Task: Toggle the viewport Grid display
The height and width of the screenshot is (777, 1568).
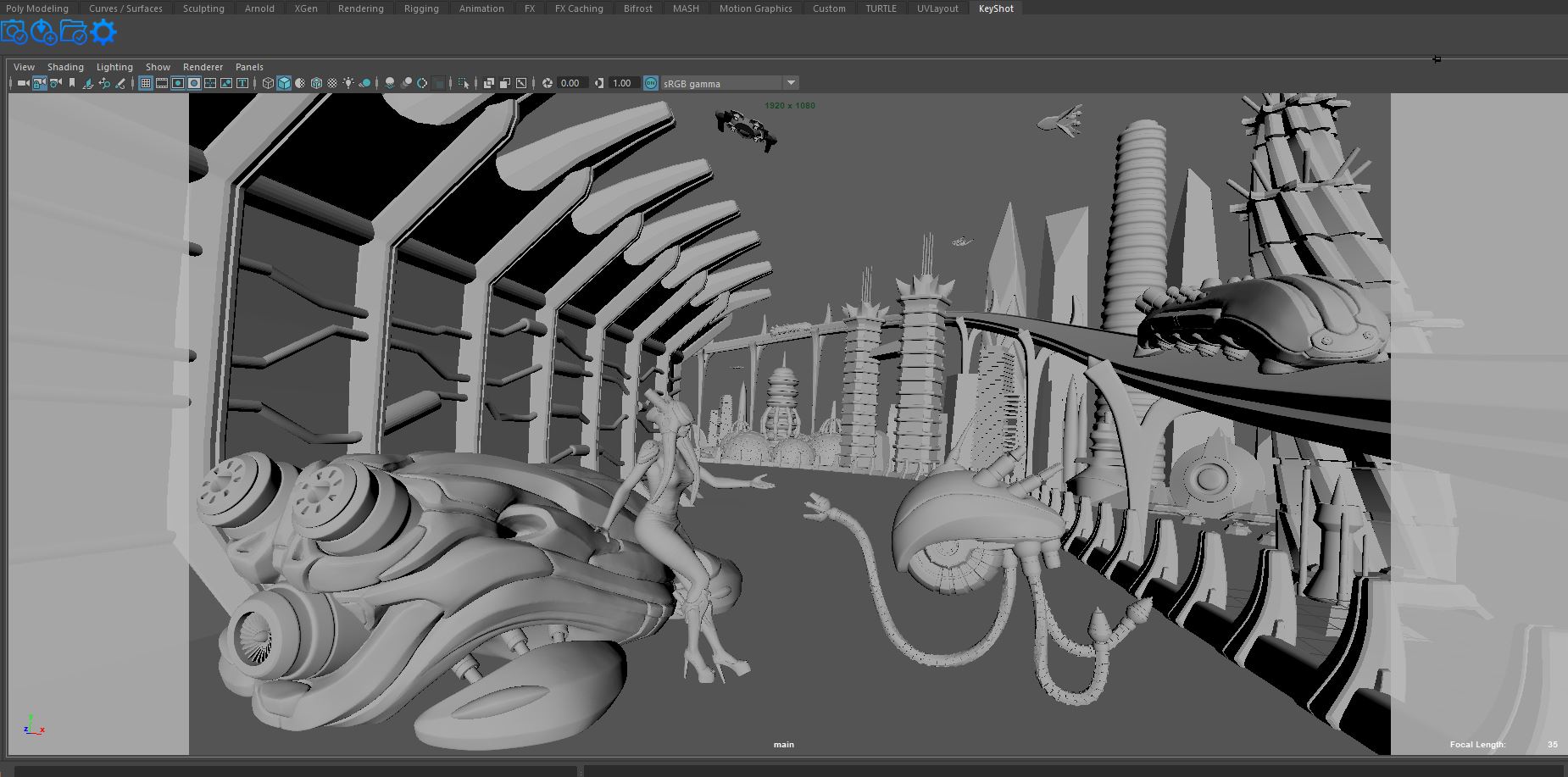Action: coord(146,83)
